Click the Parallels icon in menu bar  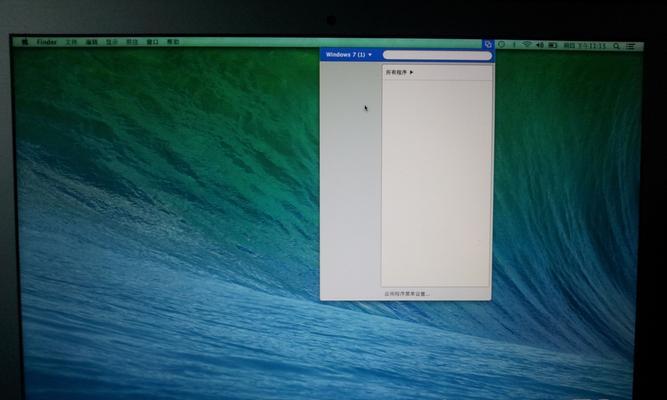[x=488, y=44]
